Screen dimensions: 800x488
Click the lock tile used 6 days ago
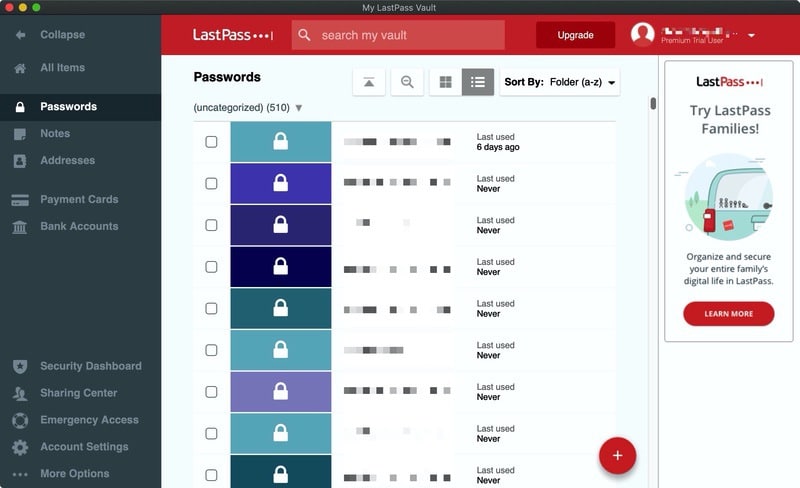click(281, 141)
